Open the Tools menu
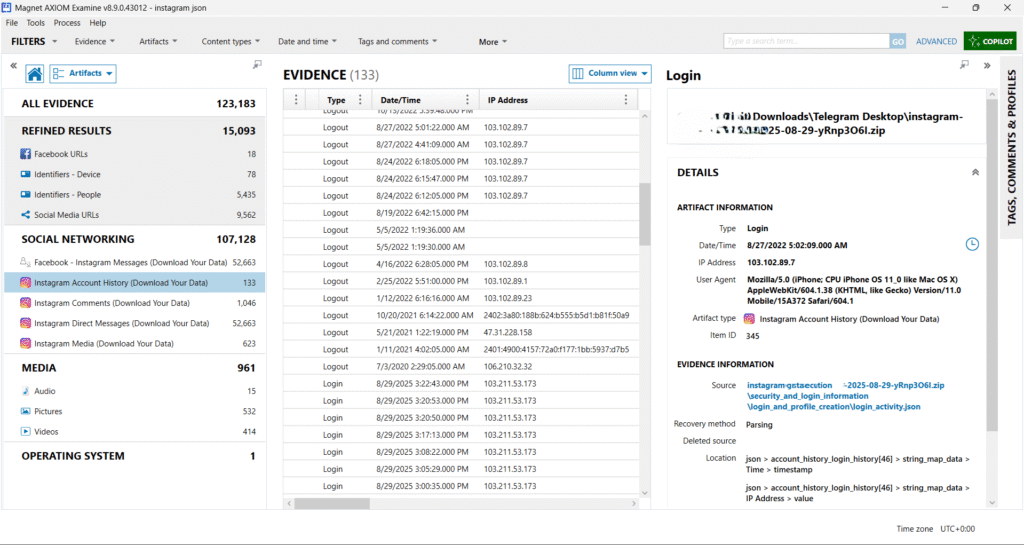This screenshot has width=1024, height=545. [x=36, y=23]
